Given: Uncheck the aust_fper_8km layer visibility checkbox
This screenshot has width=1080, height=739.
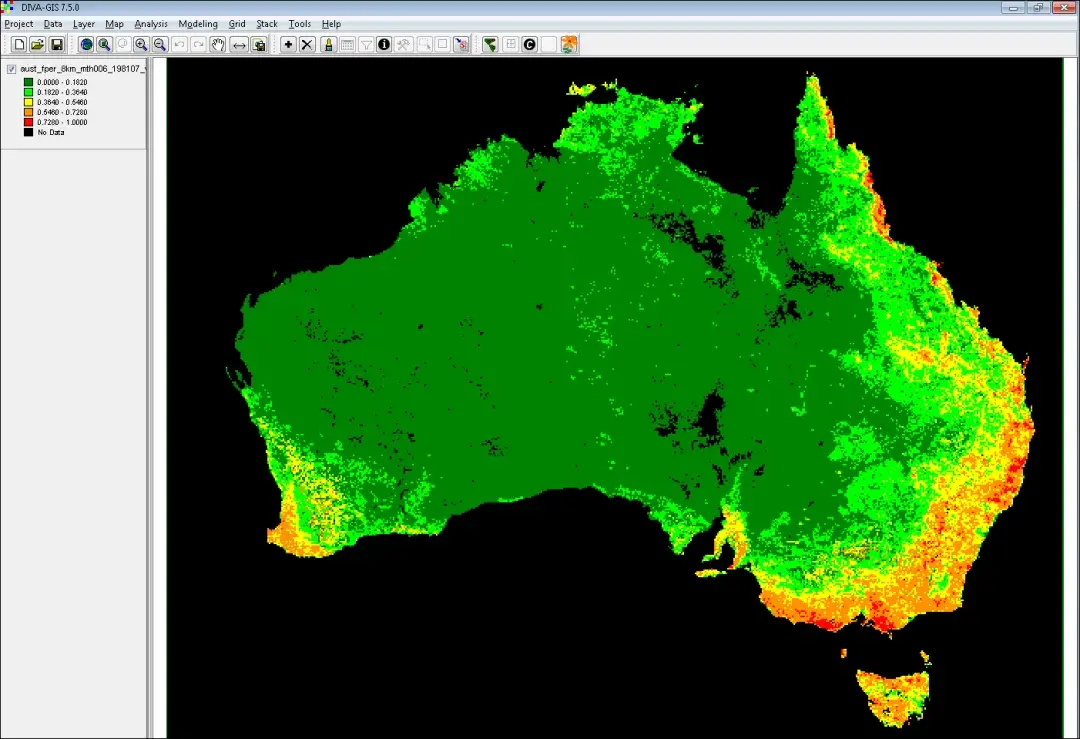Looking at the screenshot, I should pyautogui.click(x=11, y=69).
